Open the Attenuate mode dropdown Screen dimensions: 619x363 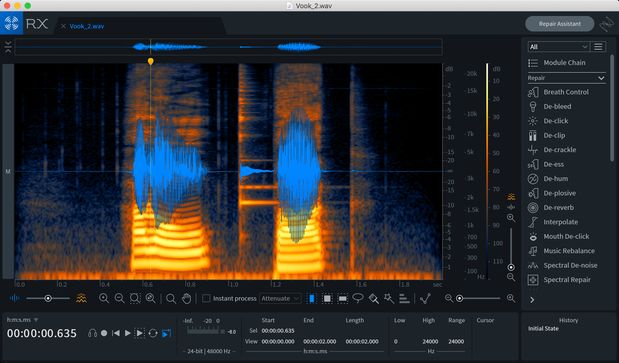pos(280,299)
